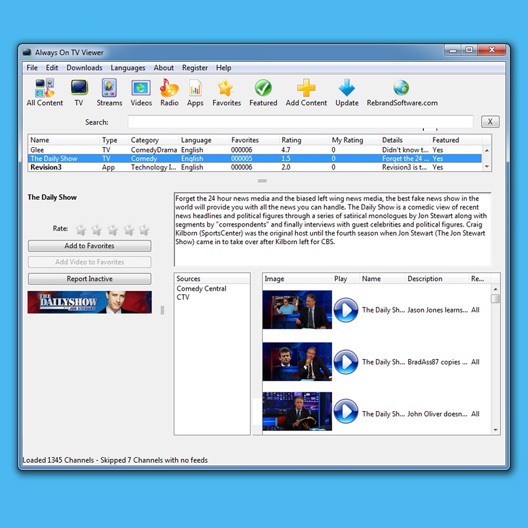Open the Languages menu

(x=128, y=68)
